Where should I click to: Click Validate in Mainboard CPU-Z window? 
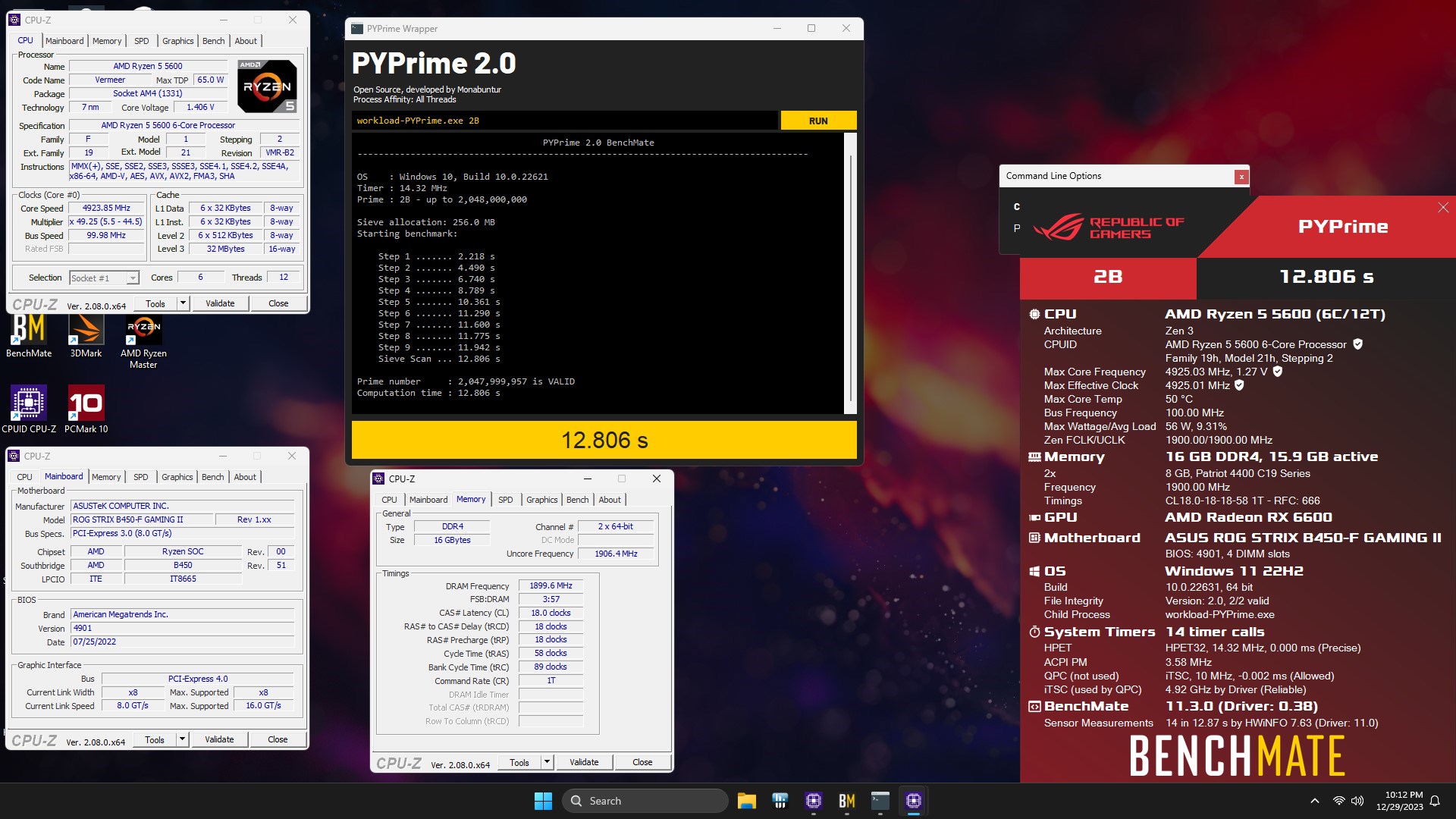219,739
